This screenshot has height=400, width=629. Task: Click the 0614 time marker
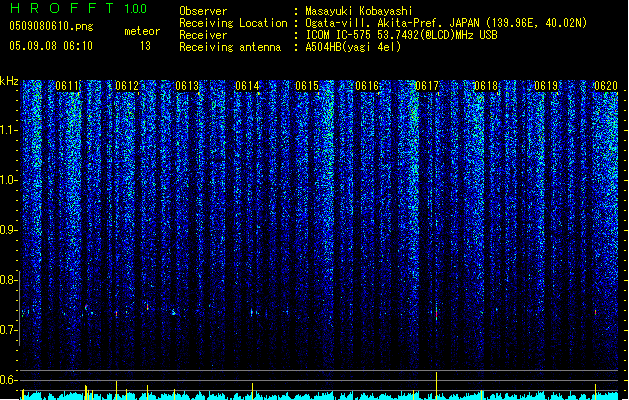(x=247, y=86)
